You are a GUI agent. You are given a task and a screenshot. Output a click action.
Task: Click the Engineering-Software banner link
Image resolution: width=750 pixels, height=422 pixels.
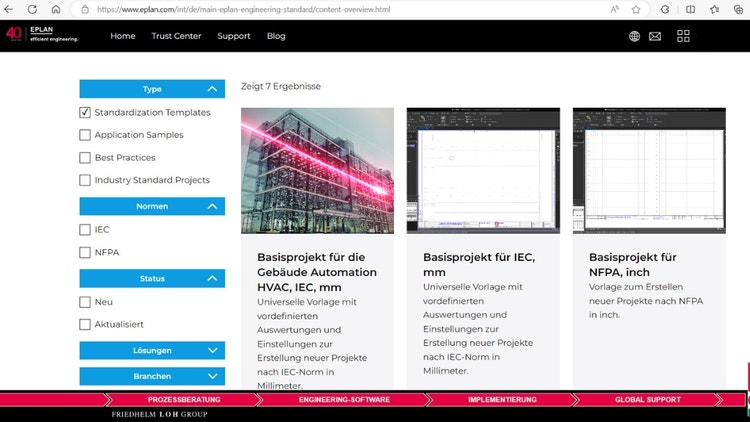coord(343,400)
